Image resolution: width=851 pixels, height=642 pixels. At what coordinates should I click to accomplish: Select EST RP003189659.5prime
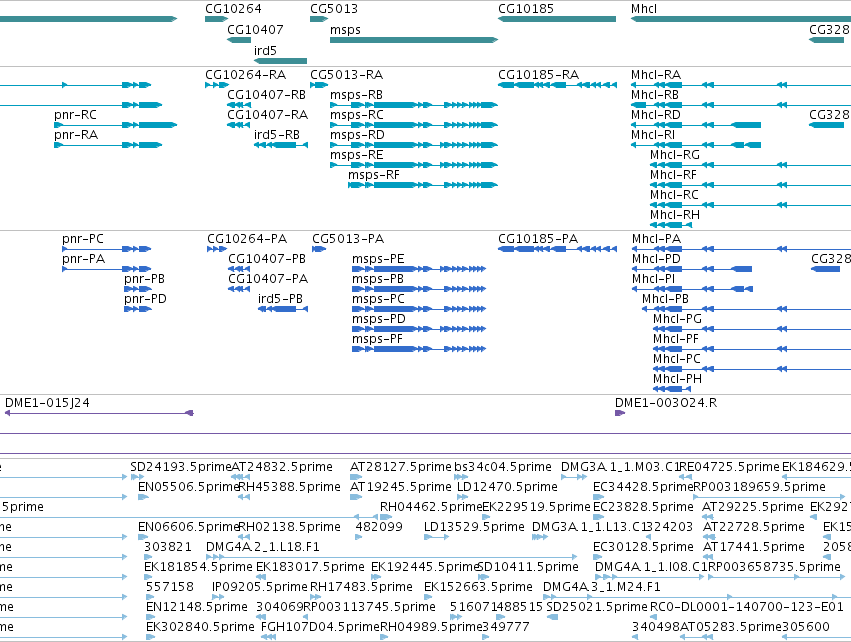[760, 487]
